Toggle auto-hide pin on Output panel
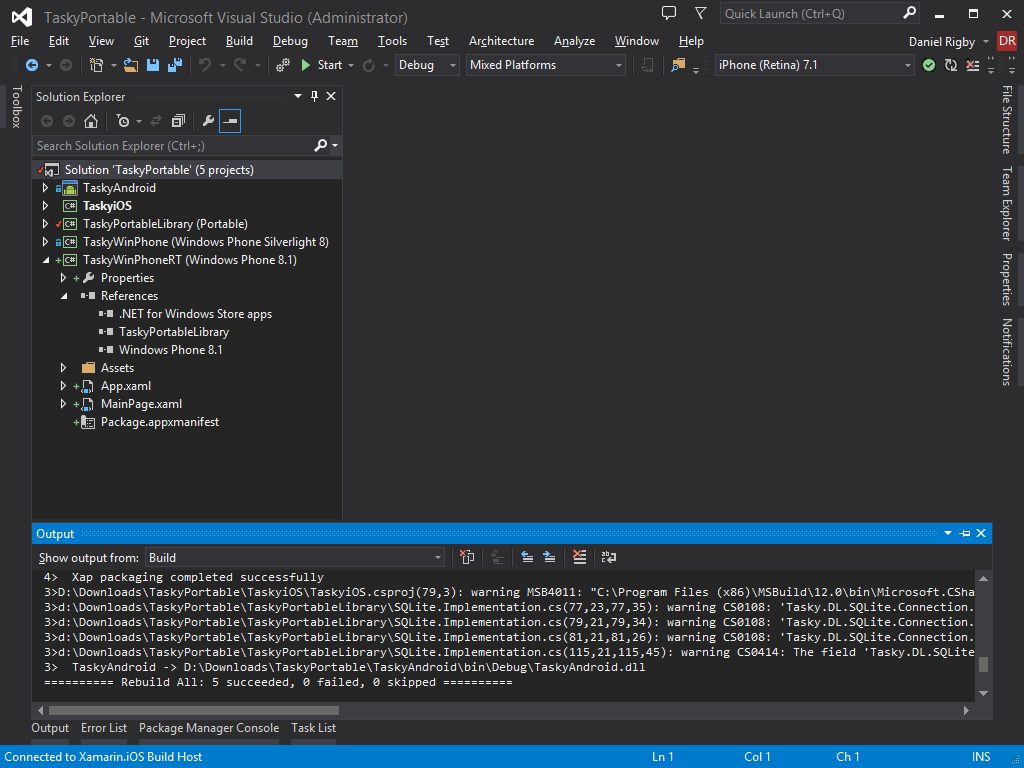 click(965, 534)
